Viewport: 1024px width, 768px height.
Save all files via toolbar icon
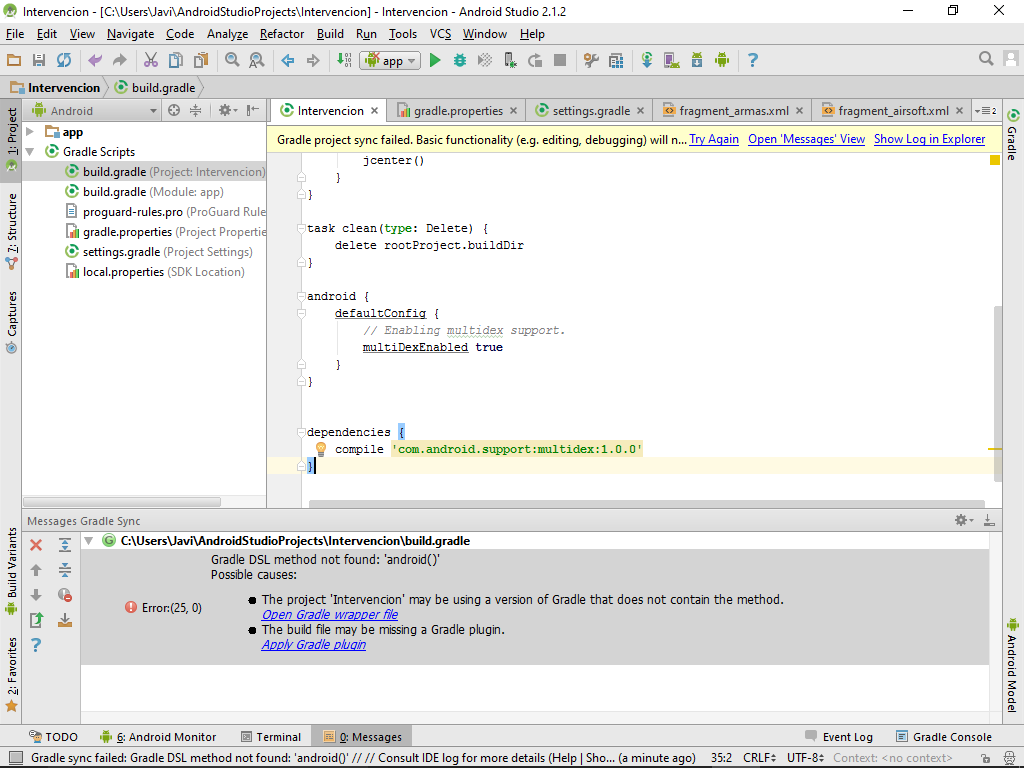coord(39,60)
